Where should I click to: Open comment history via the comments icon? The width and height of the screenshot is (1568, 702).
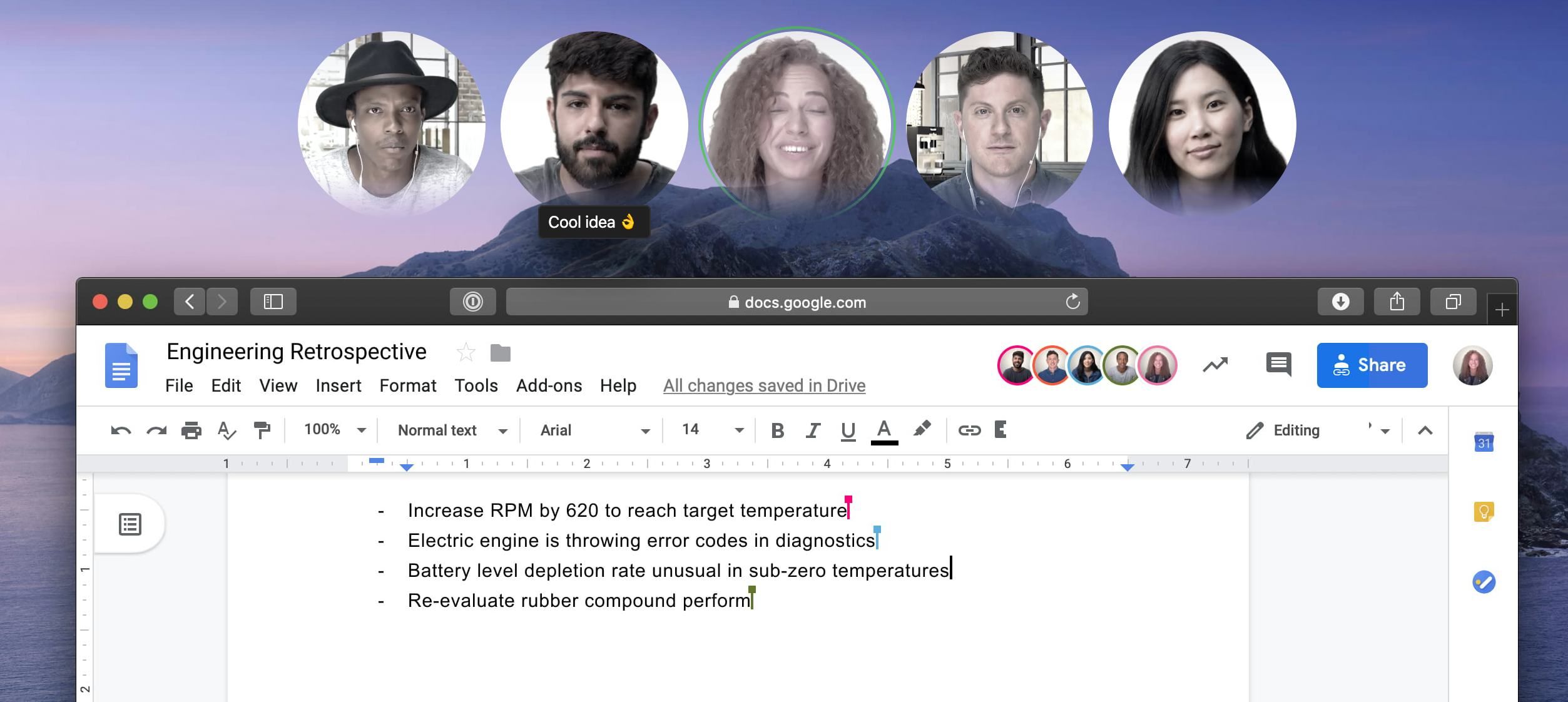(1277, 365)
